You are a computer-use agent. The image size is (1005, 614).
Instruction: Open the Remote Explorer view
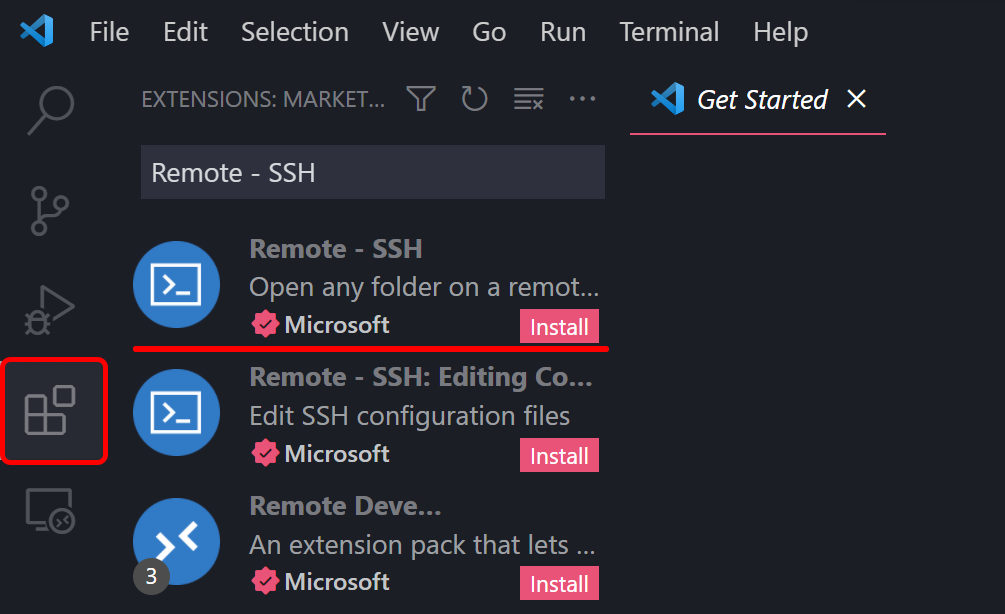pos(50,512)
